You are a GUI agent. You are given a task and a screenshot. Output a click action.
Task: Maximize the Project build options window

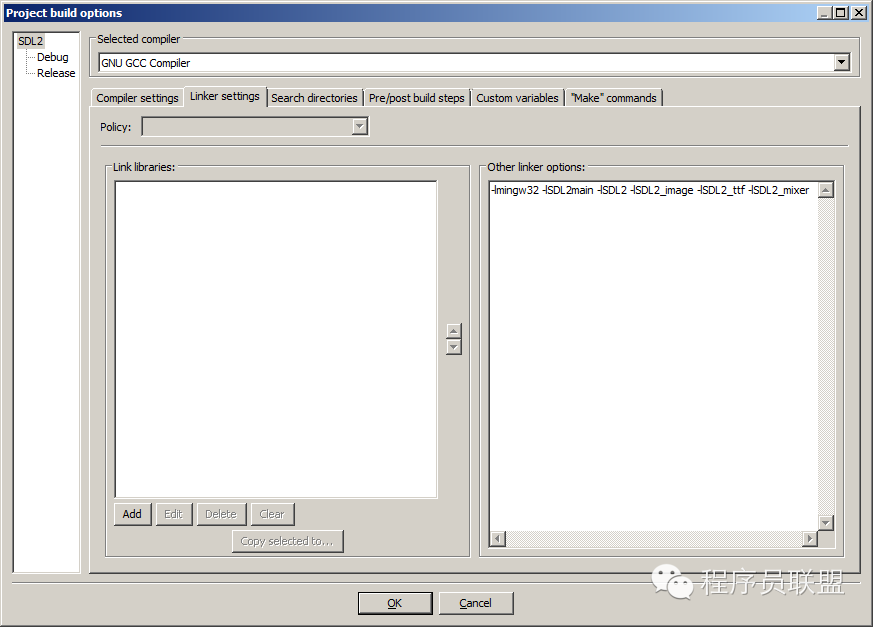pos(841,12)
